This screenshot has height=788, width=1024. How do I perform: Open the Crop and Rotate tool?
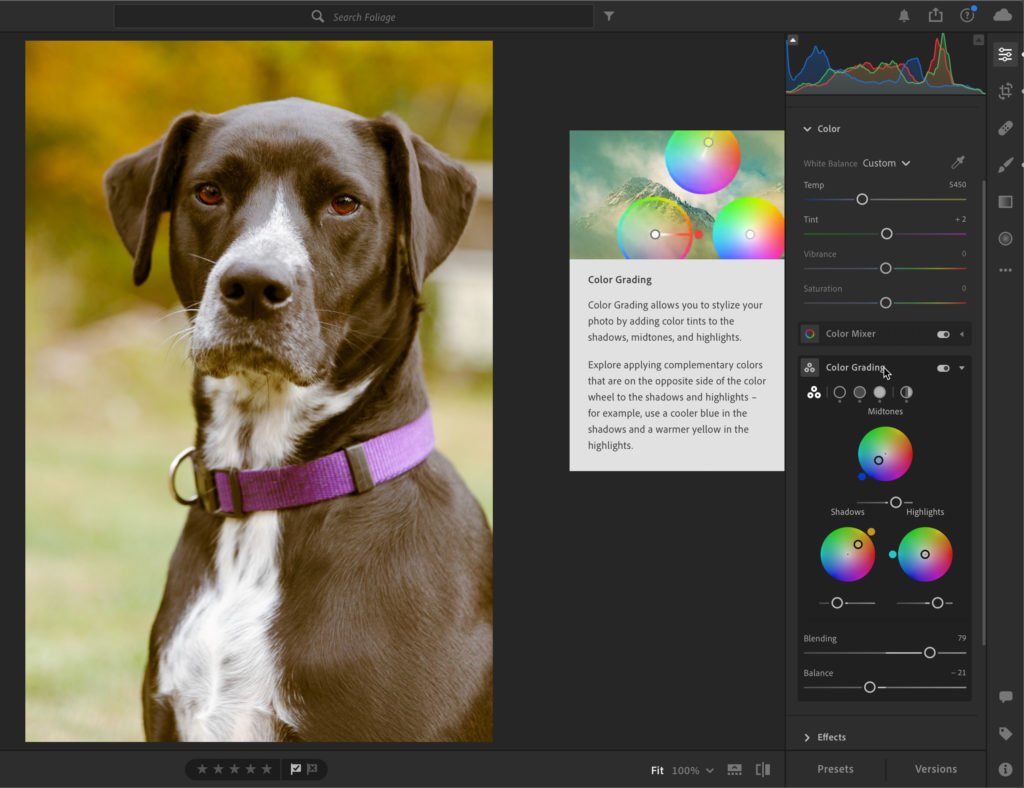pyautogui.click(x=1005, y=91)
